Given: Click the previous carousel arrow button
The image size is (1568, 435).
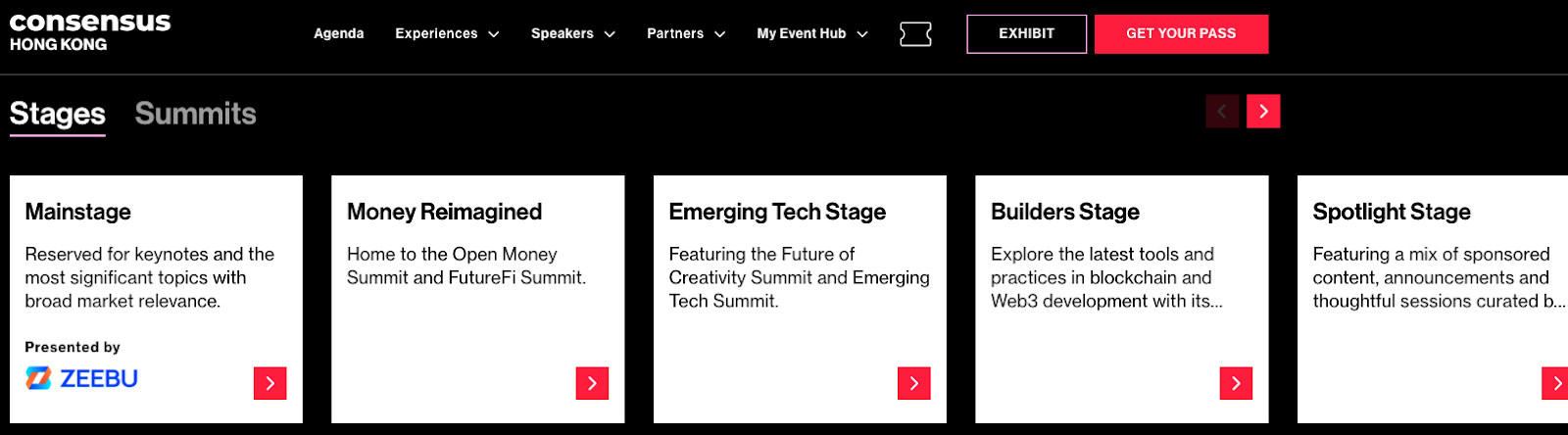Looking at the screenshot, I should pos(1222,112).
